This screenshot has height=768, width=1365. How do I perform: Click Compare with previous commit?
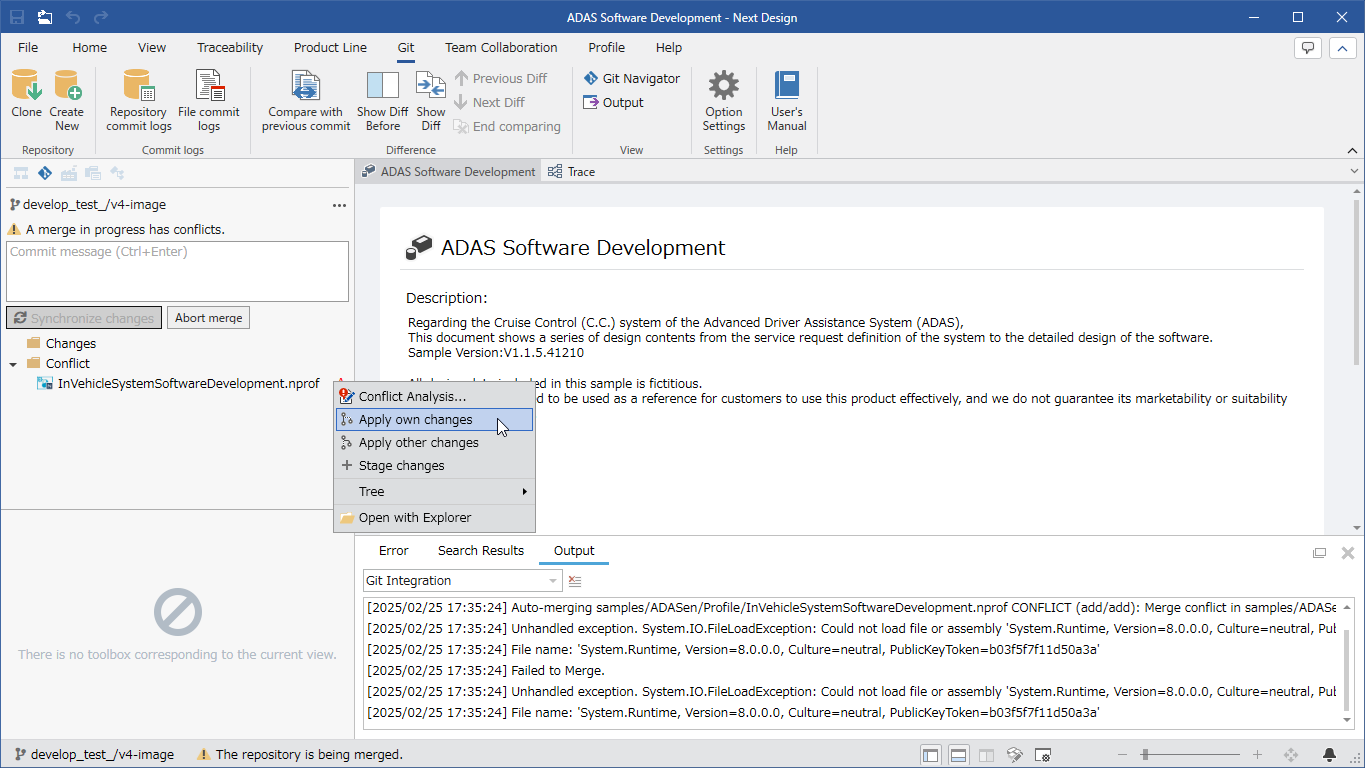tap(306, 100)
